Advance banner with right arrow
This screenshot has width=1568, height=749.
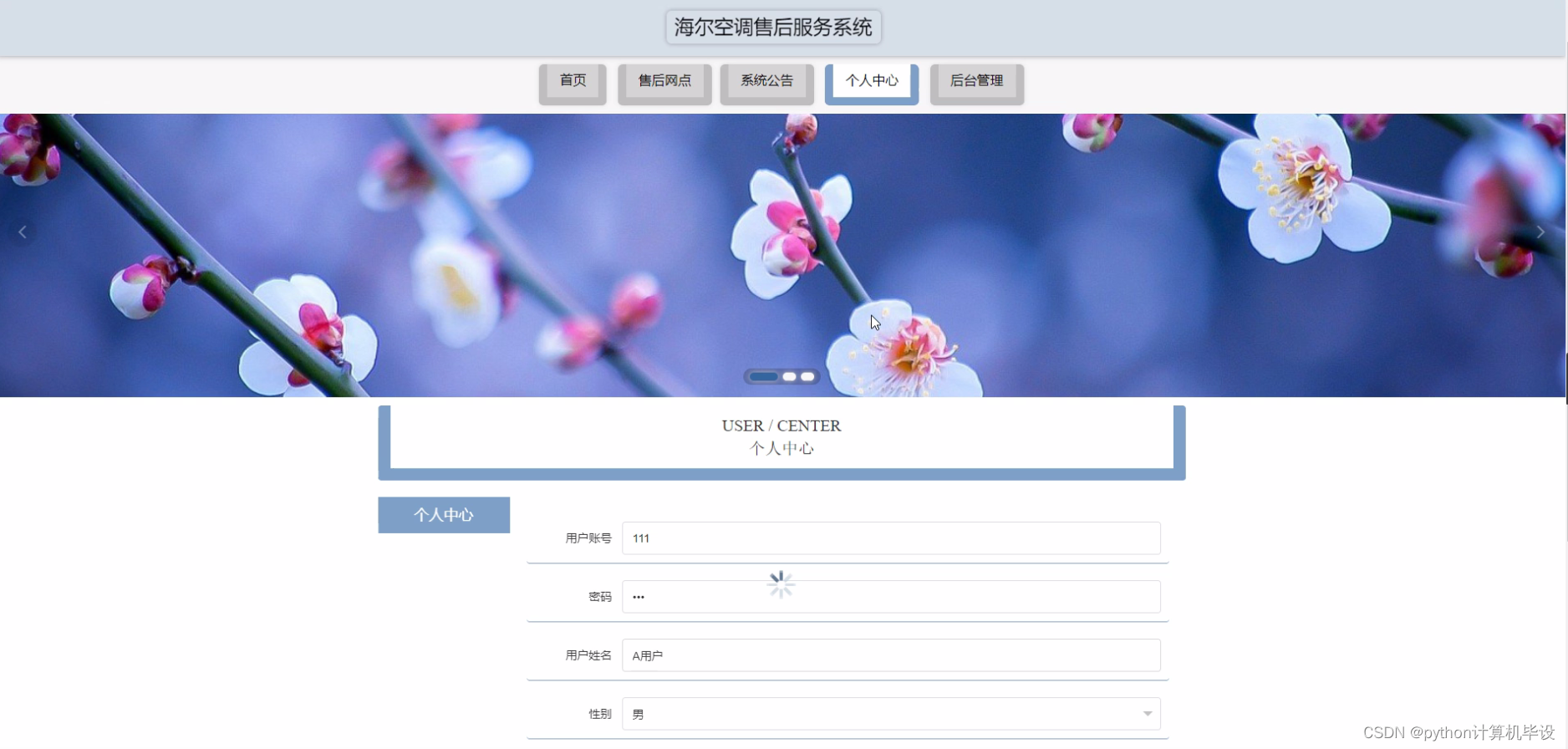pos(1540,232)
